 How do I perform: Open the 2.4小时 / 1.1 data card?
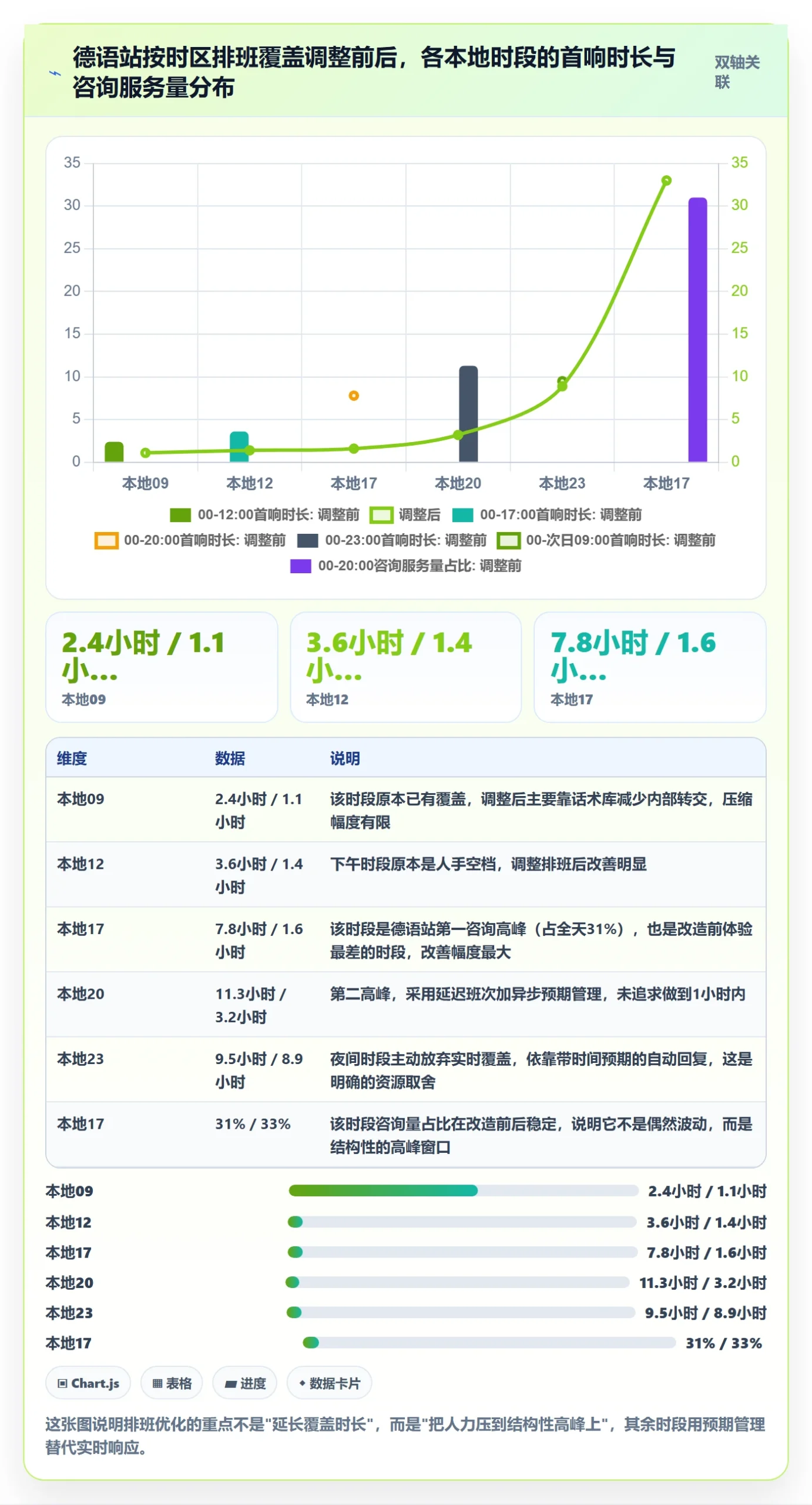(x=162, y=667)
